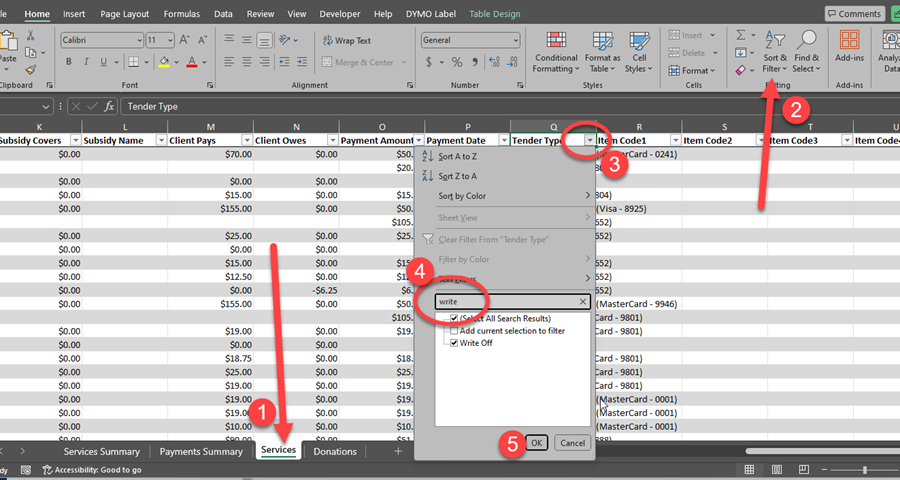The image size is (900, 480).
Task: Click the Wrap Text button
Action: click(x=346, y=41)
